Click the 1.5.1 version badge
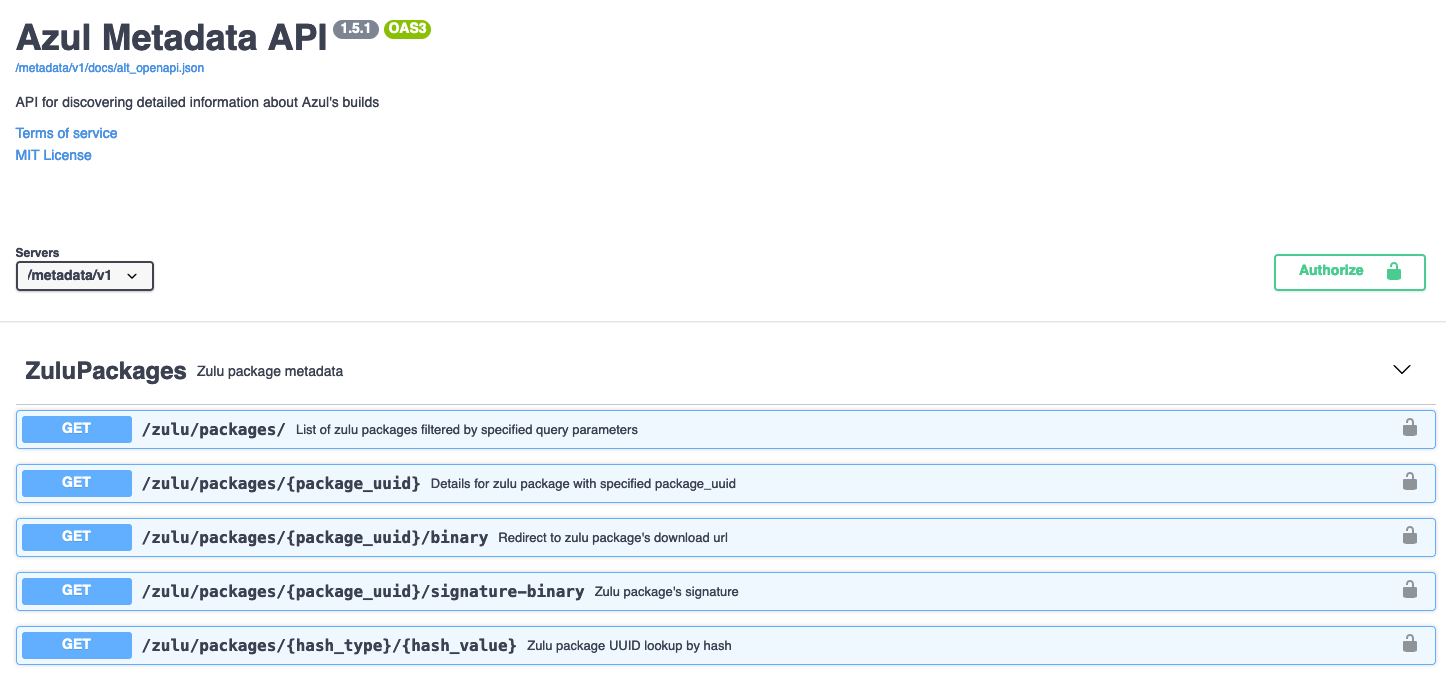The height and width of the screenshot is (677, 1446). pos(355,29)
